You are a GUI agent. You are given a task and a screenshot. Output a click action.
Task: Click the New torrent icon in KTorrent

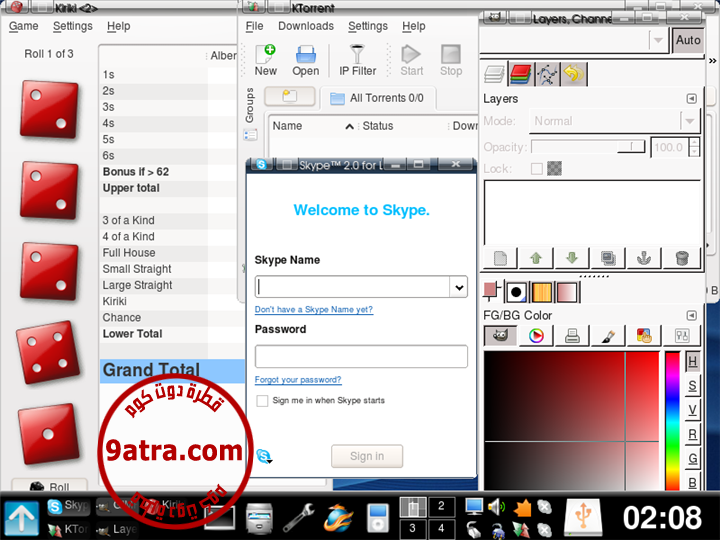265,60
